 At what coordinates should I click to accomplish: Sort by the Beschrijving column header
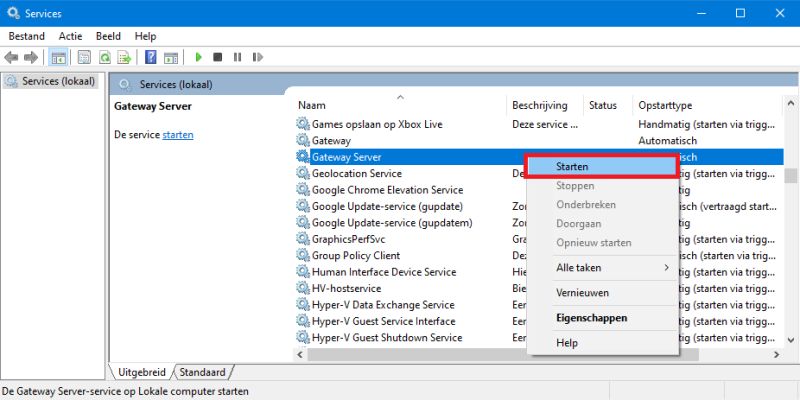coord(545,105)
